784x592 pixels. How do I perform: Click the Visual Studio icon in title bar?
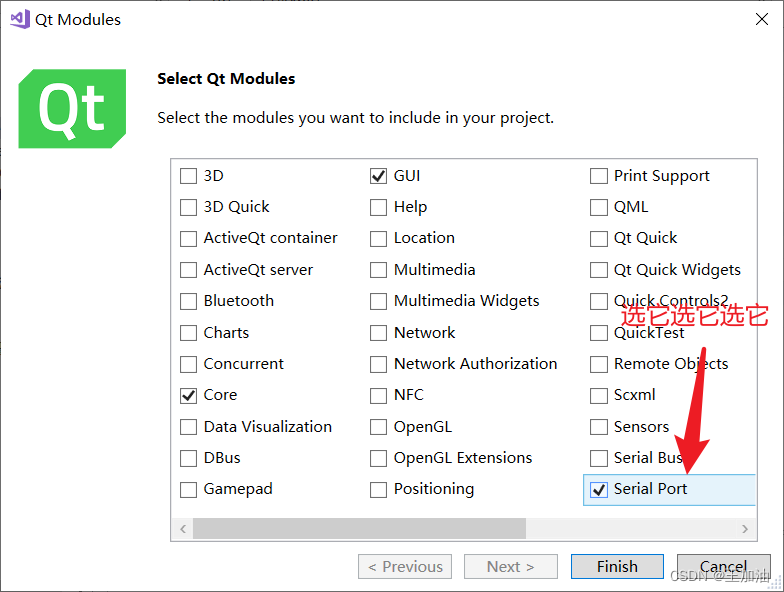(x=20, y=19)
